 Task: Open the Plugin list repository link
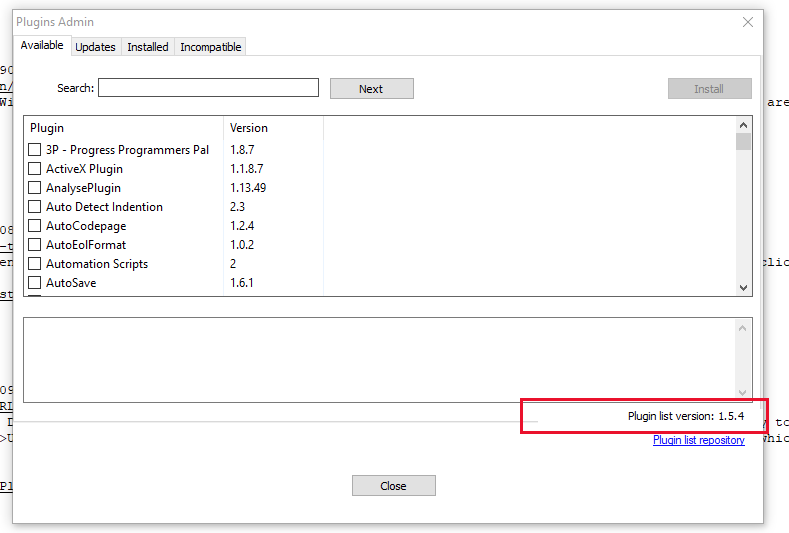698,440
